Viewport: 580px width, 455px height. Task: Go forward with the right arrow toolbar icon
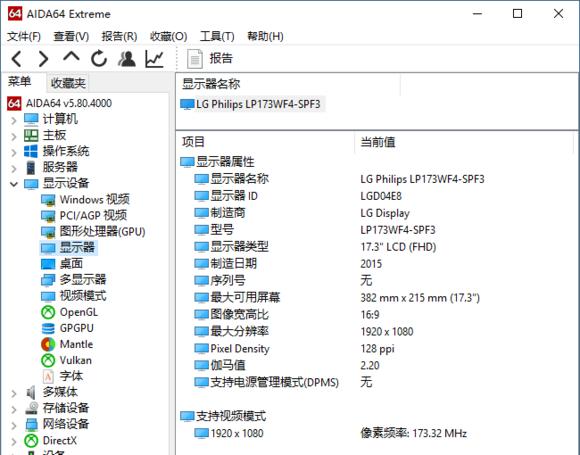click(x=44, y=59)
